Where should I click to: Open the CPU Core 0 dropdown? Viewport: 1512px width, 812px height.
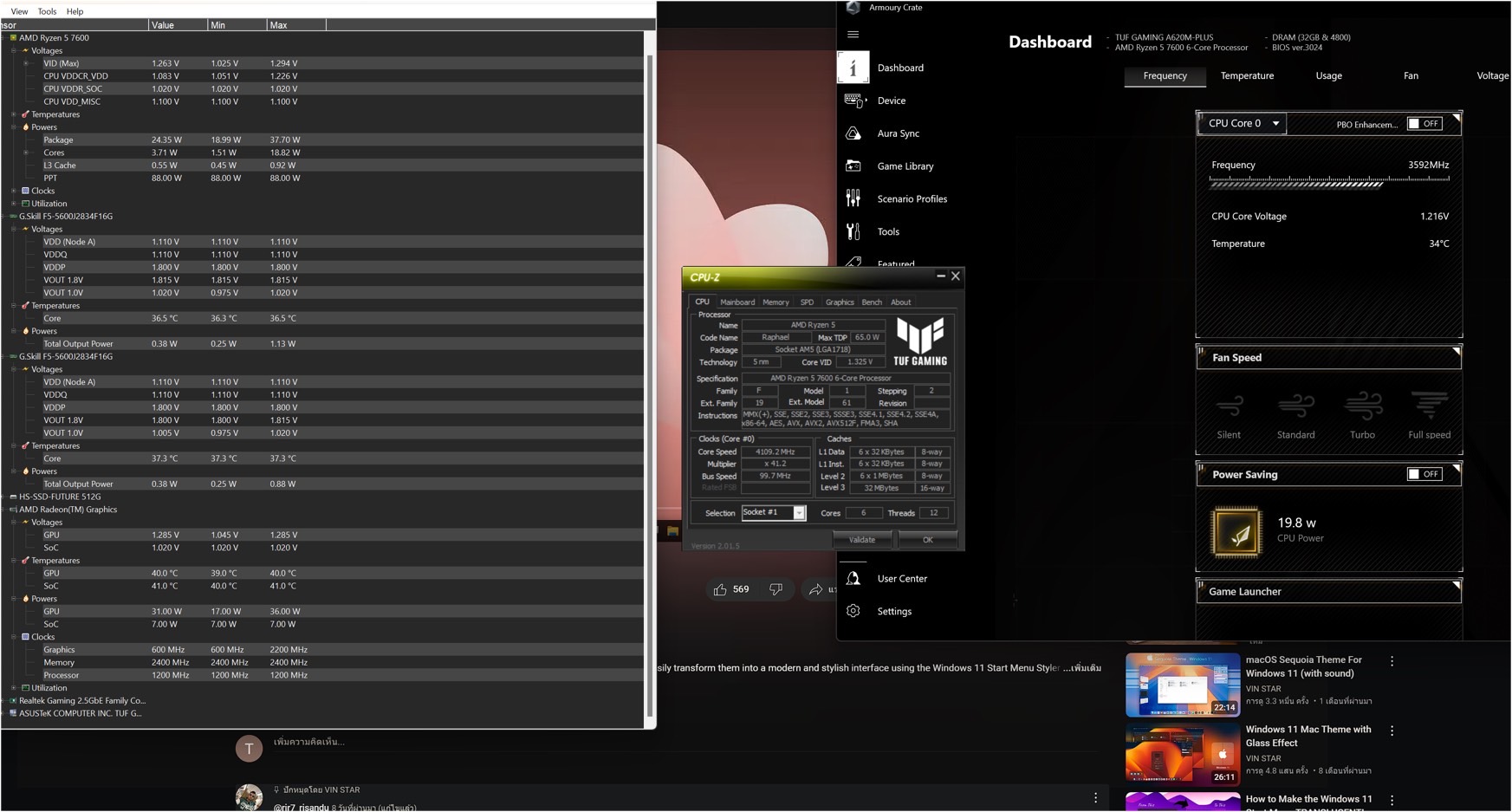[x=1243, y=124]
